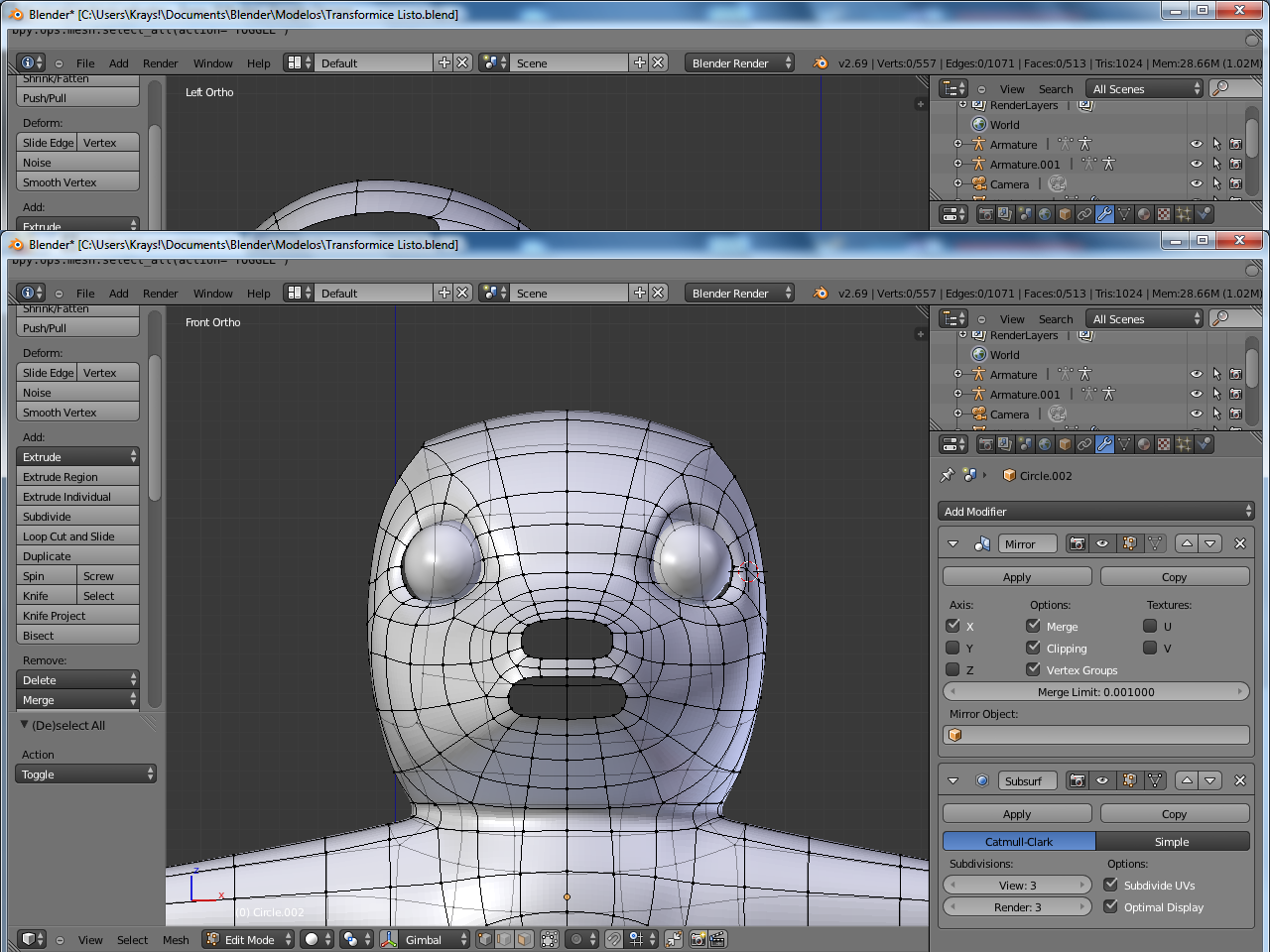Toggle the Mirror X axis checkbox
This screenshot has height=952, width=1270.
952,626
